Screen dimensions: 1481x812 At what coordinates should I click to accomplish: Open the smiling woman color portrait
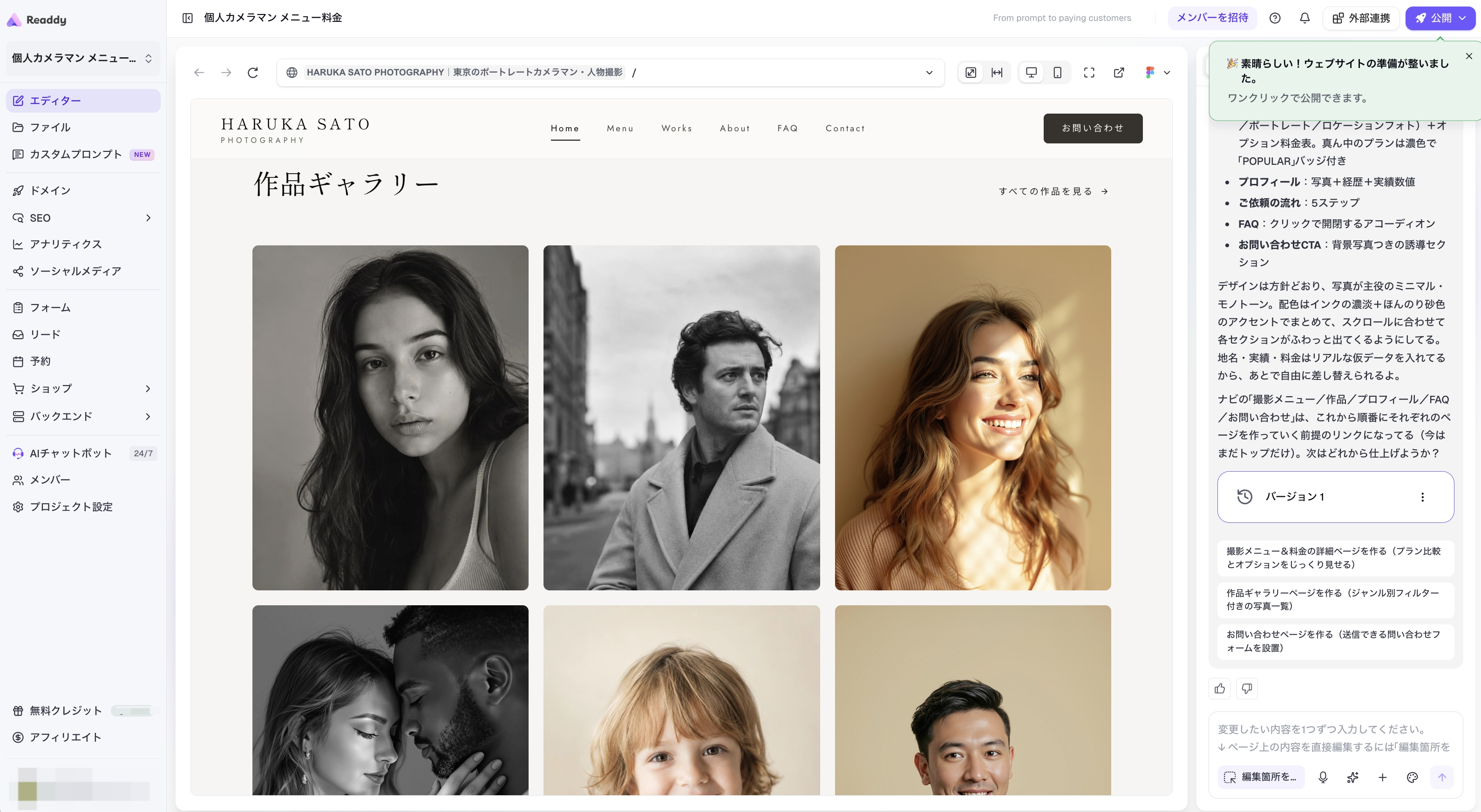973,418
